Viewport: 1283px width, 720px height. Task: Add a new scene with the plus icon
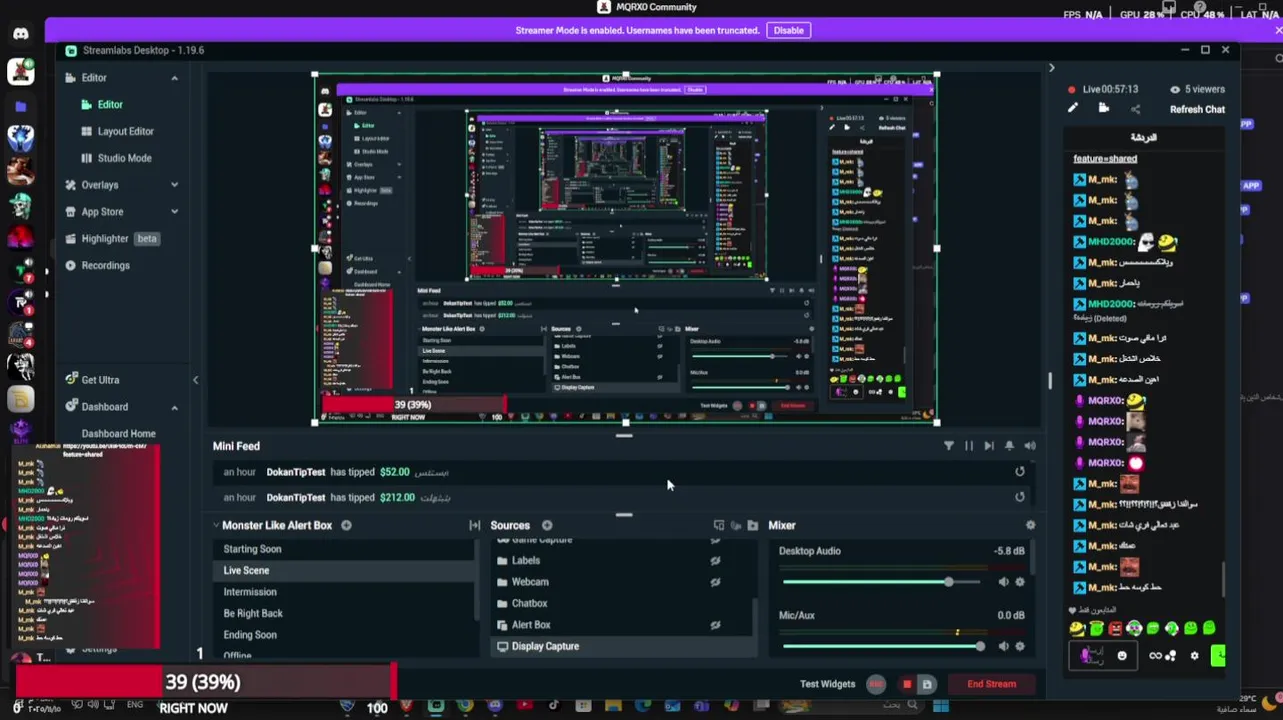pyautogui.click(x=346, y=525)
